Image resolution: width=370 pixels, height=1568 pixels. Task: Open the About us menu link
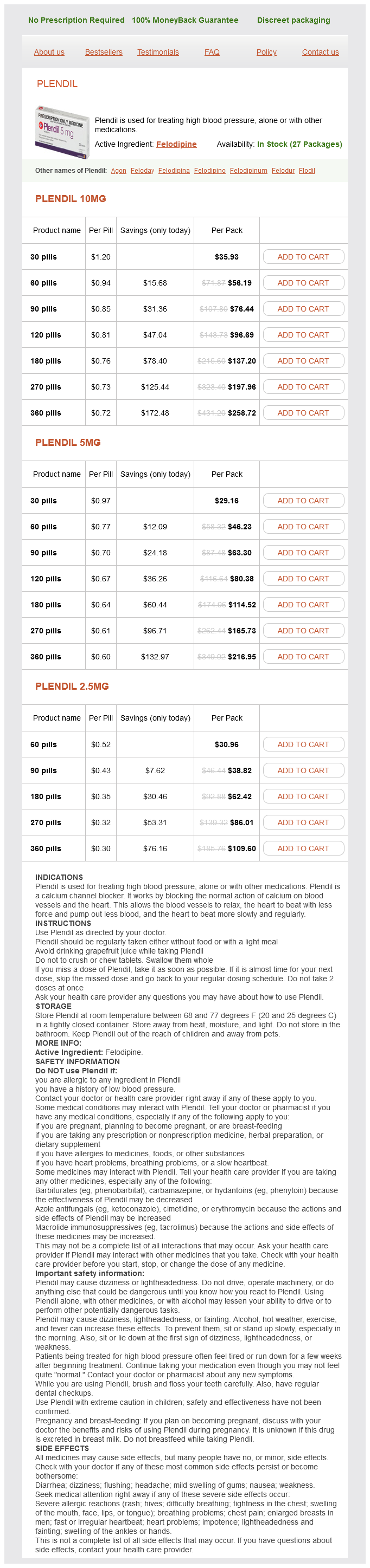(49, 53)
